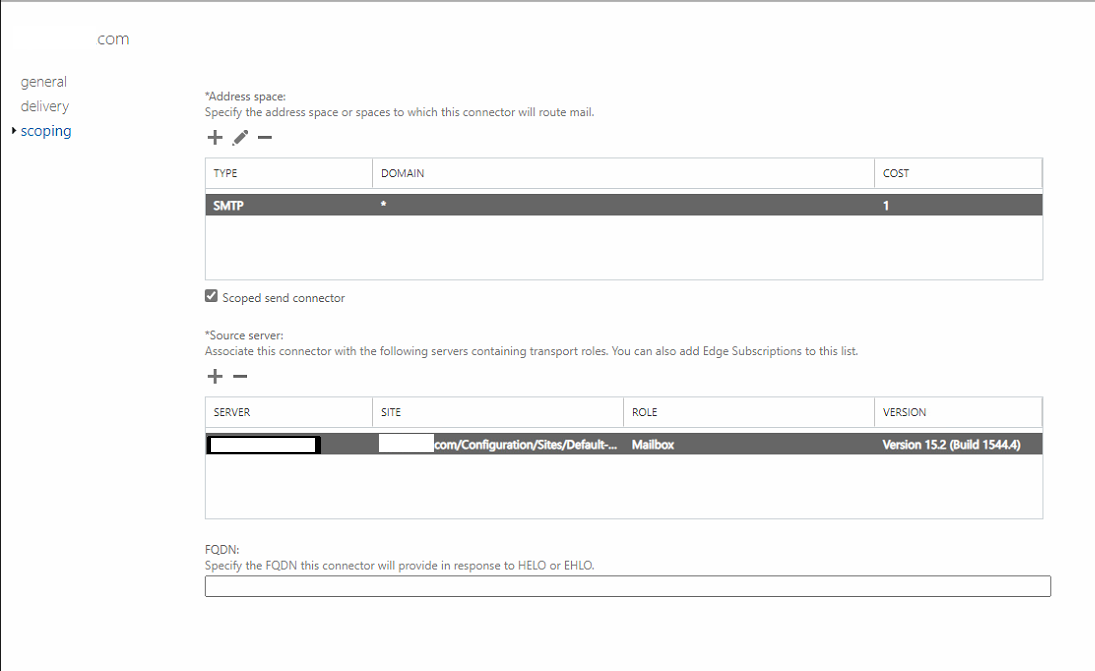Select the scoping navigation item

(x=46, y=130)
